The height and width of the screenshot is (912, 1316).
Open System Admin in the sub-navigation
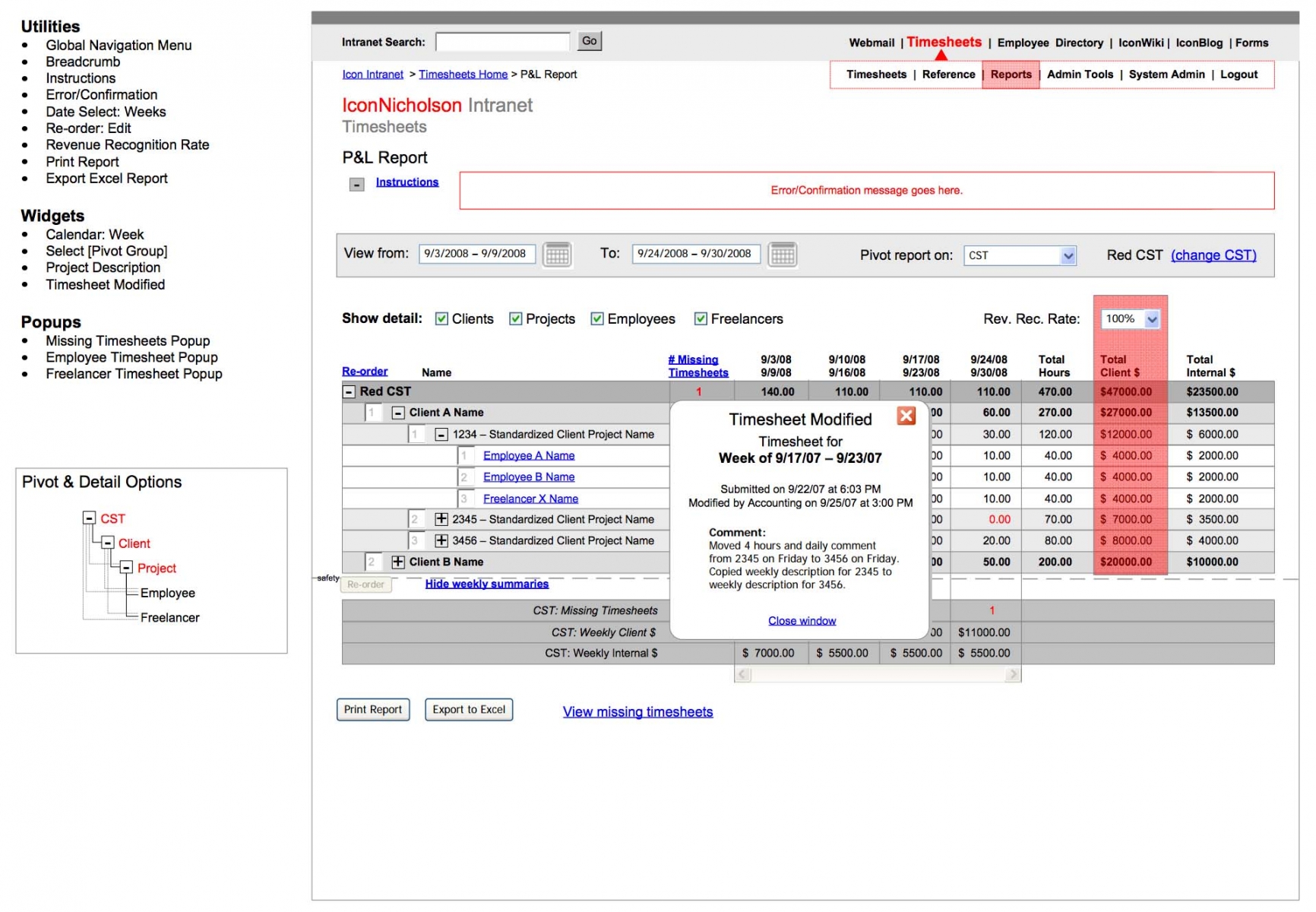(x=1166, y=74)
